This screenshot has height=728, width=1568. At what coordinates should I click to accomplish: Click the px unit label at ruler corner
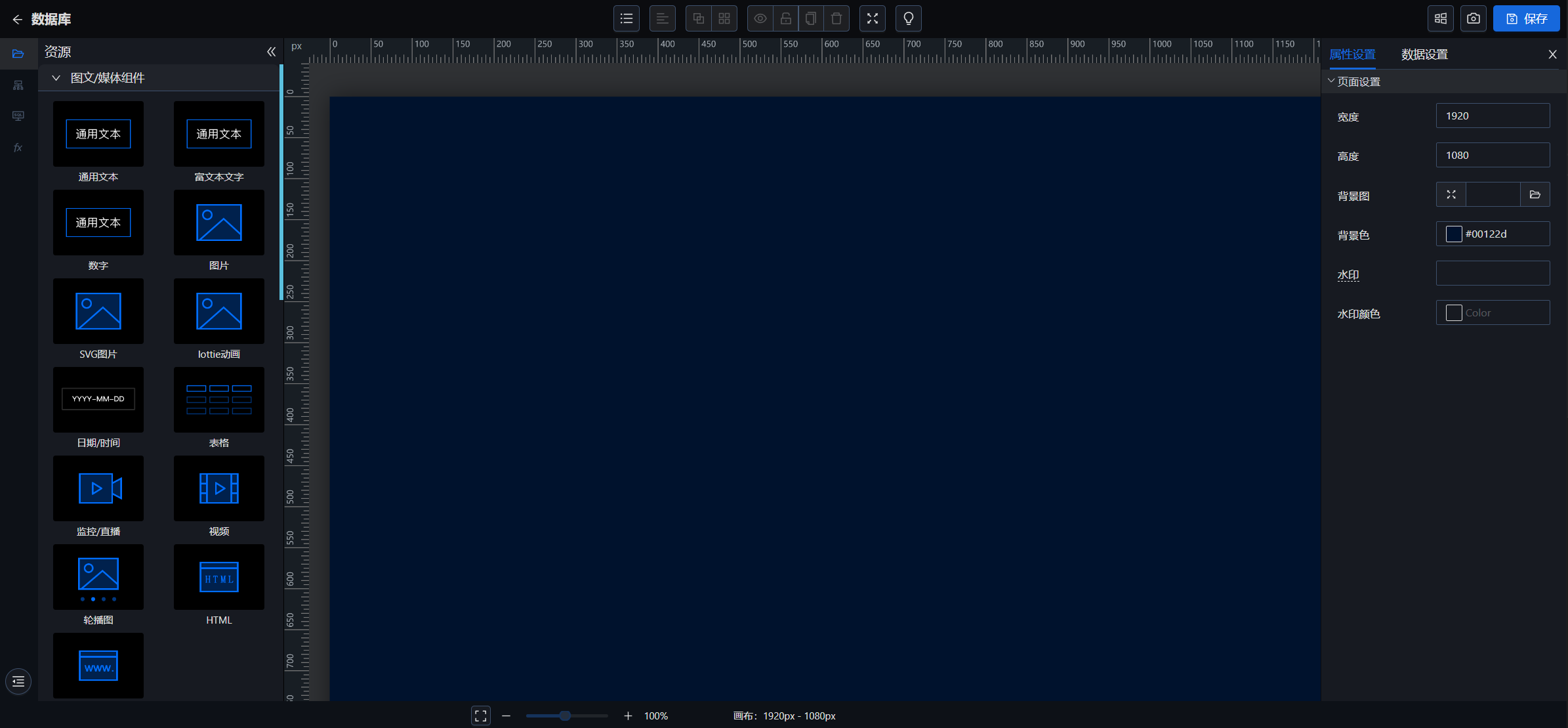point(297,47)
